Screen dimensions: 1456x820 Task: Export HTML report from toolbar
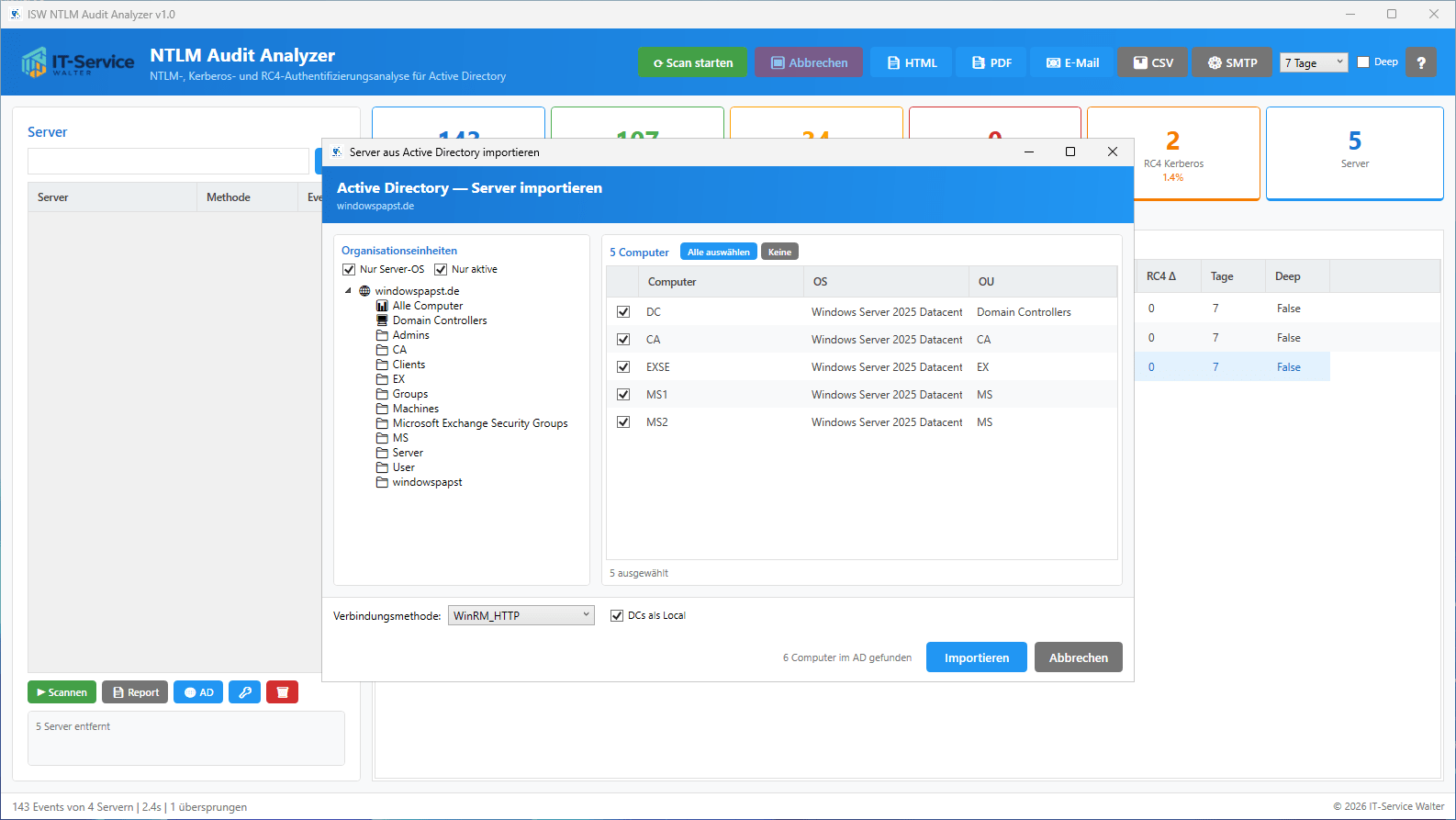pyautogui.click(x=912, y=62)
